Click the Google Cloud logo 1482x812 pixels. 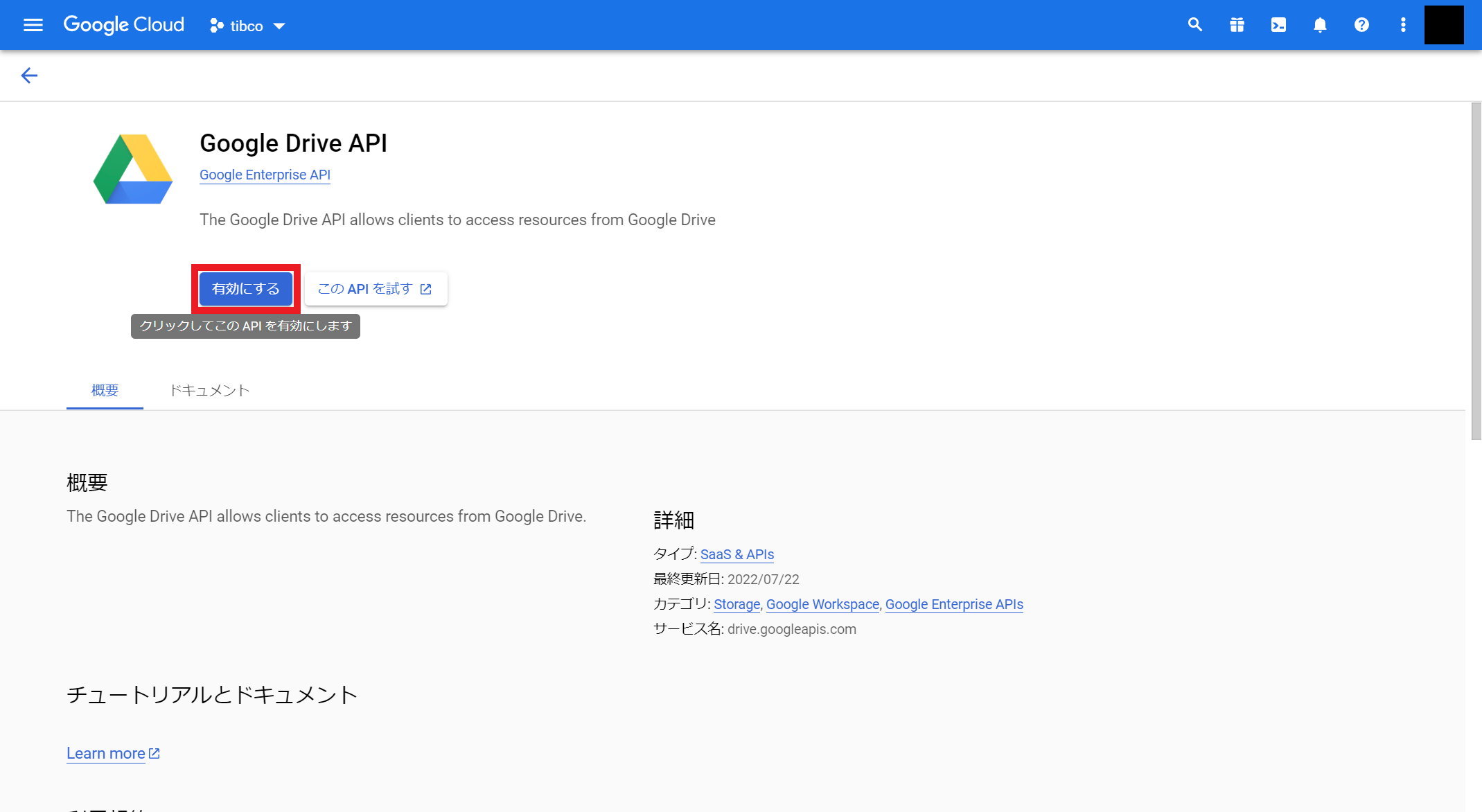[x=124, y=26]
